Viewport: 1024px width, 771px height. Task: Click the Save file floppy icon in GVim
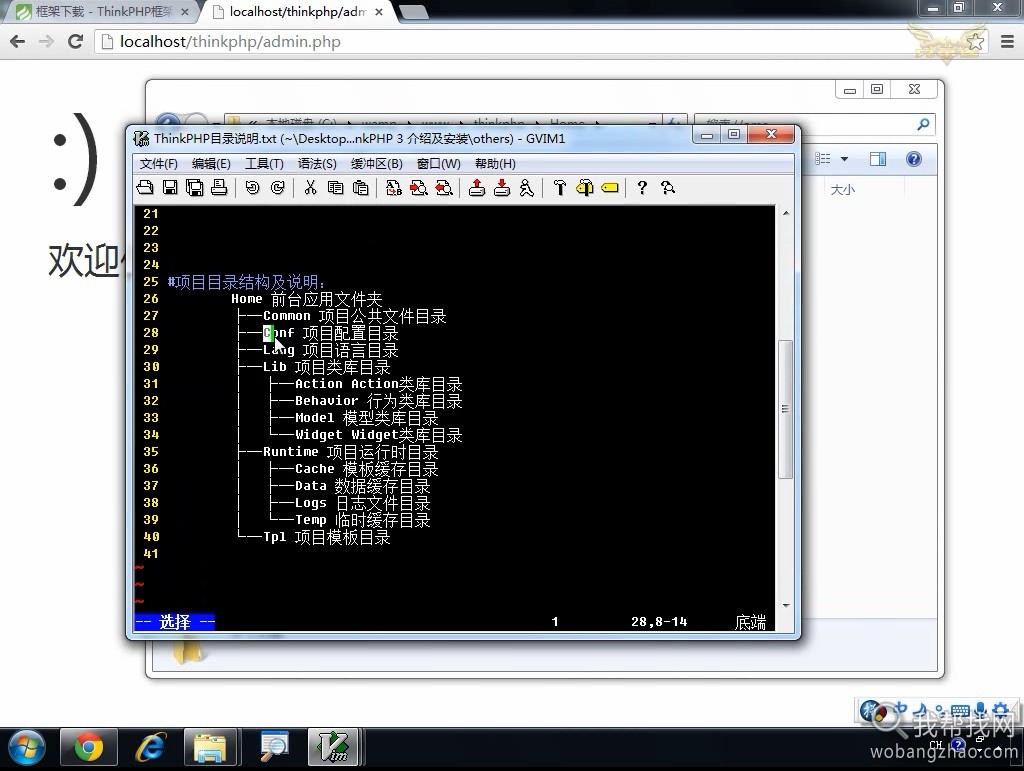(x=170, y=188)
